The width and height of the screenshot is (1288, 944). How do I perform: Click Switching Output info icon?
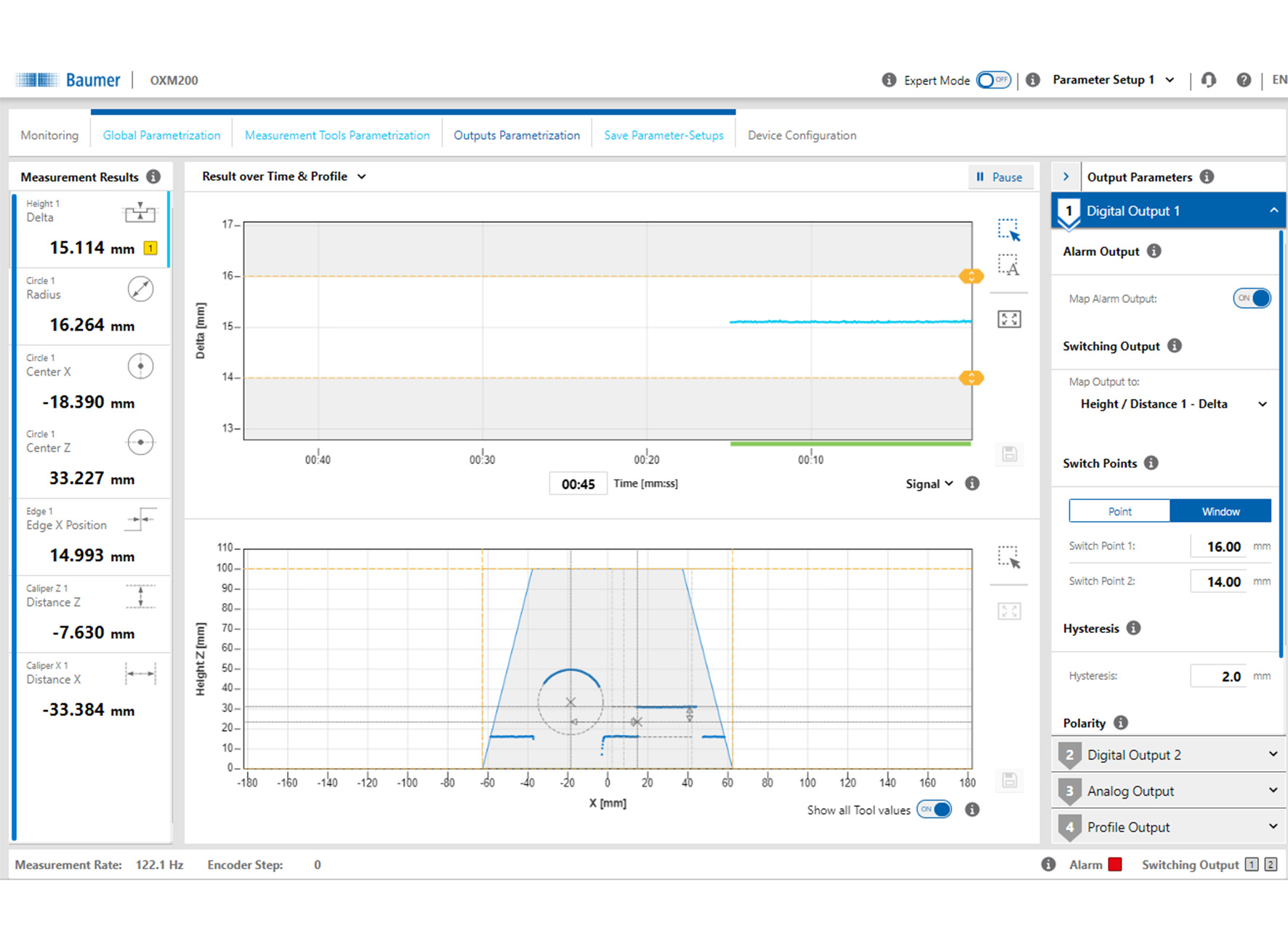click(1175, 346)
